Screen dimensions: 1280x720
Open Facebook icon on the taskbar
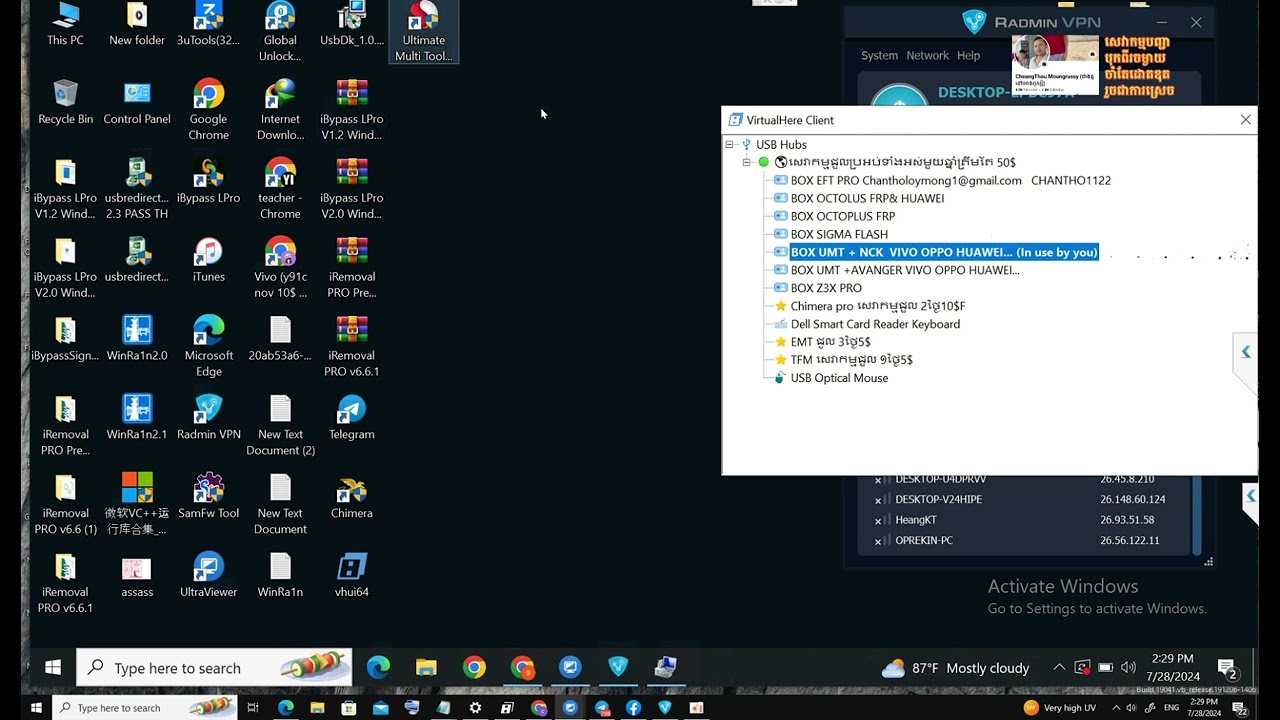click(633, 708)
